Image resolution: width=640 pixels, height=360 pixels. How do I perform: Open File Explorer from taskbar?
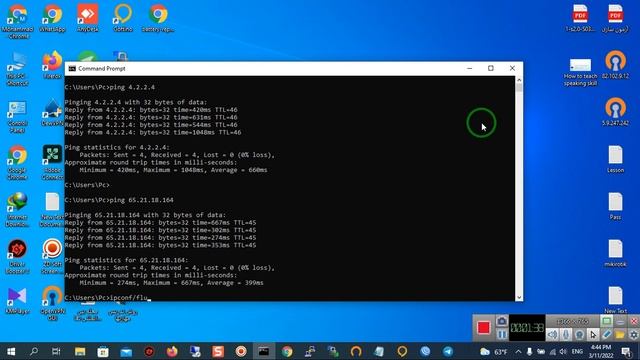click(80, 351)
